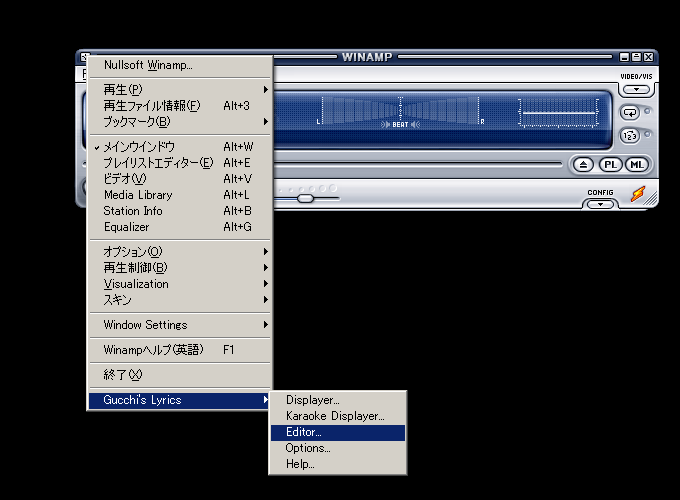
Task: Toggle the shuffle 123 button
Action: pyautogui.click(x=630, y=136)
